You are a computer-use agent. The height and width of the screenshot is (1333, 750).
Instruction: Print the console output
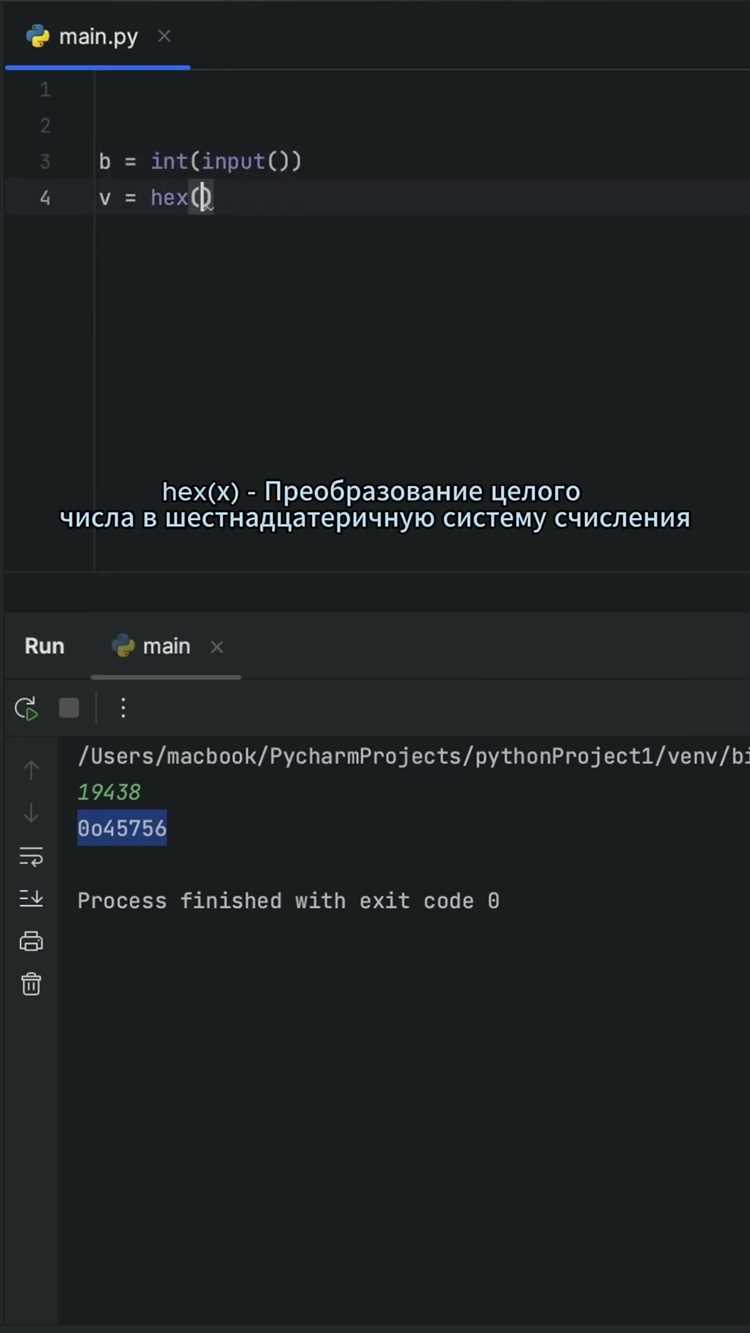click(31, 941)
